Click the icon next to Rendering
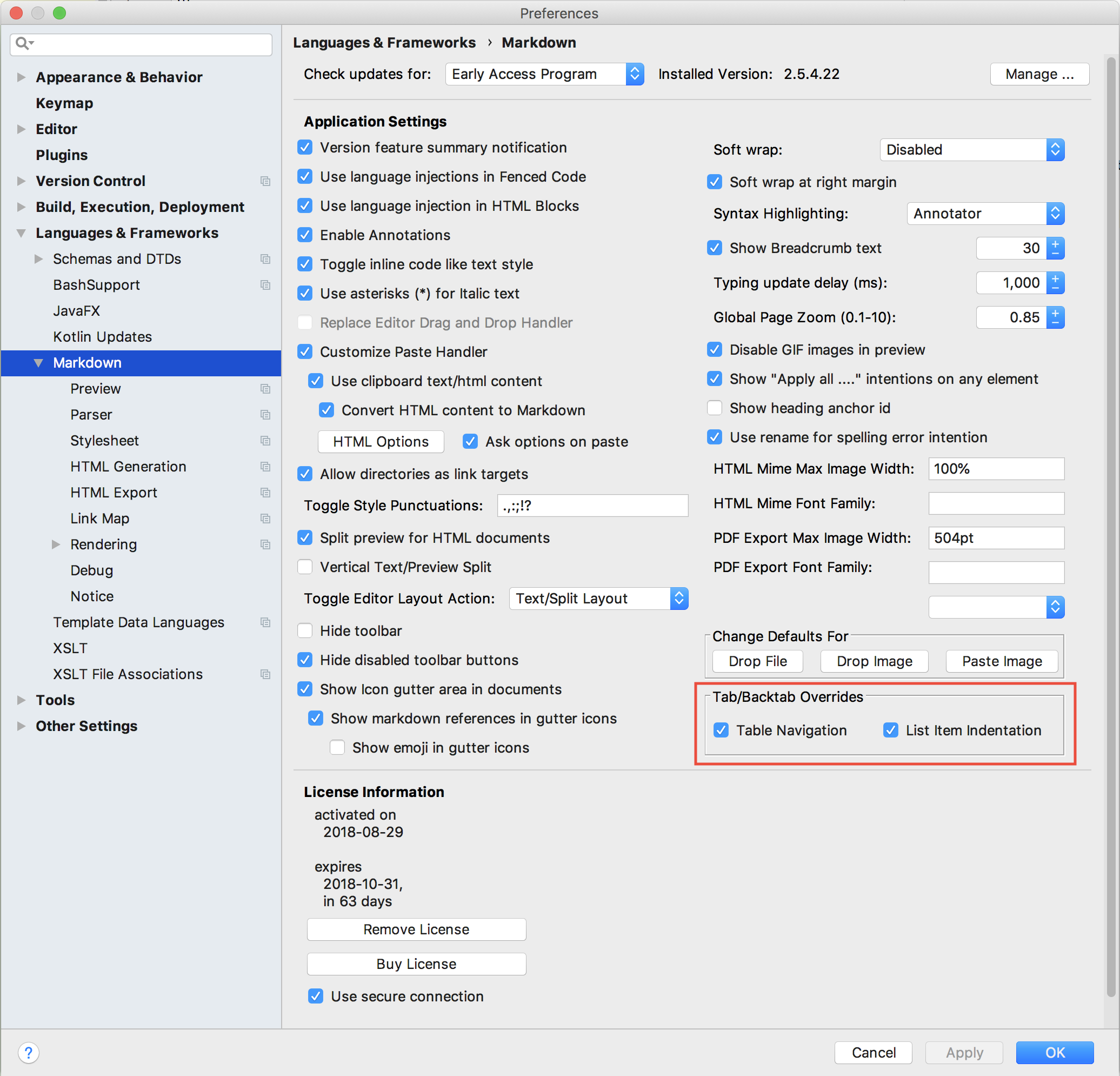 (265, 544)
